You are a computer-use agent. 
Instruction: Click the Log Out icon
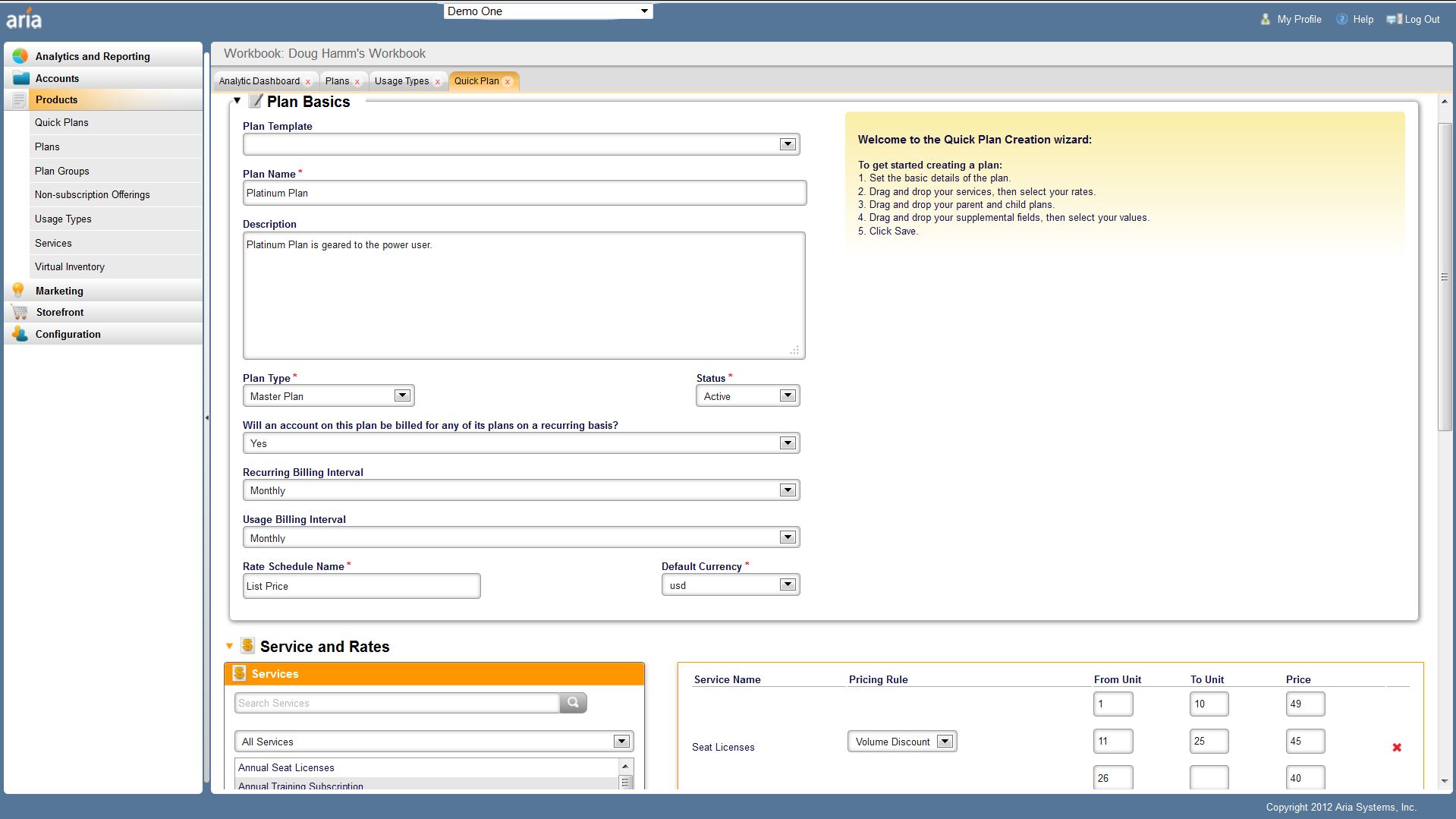tap(1395, 19)
